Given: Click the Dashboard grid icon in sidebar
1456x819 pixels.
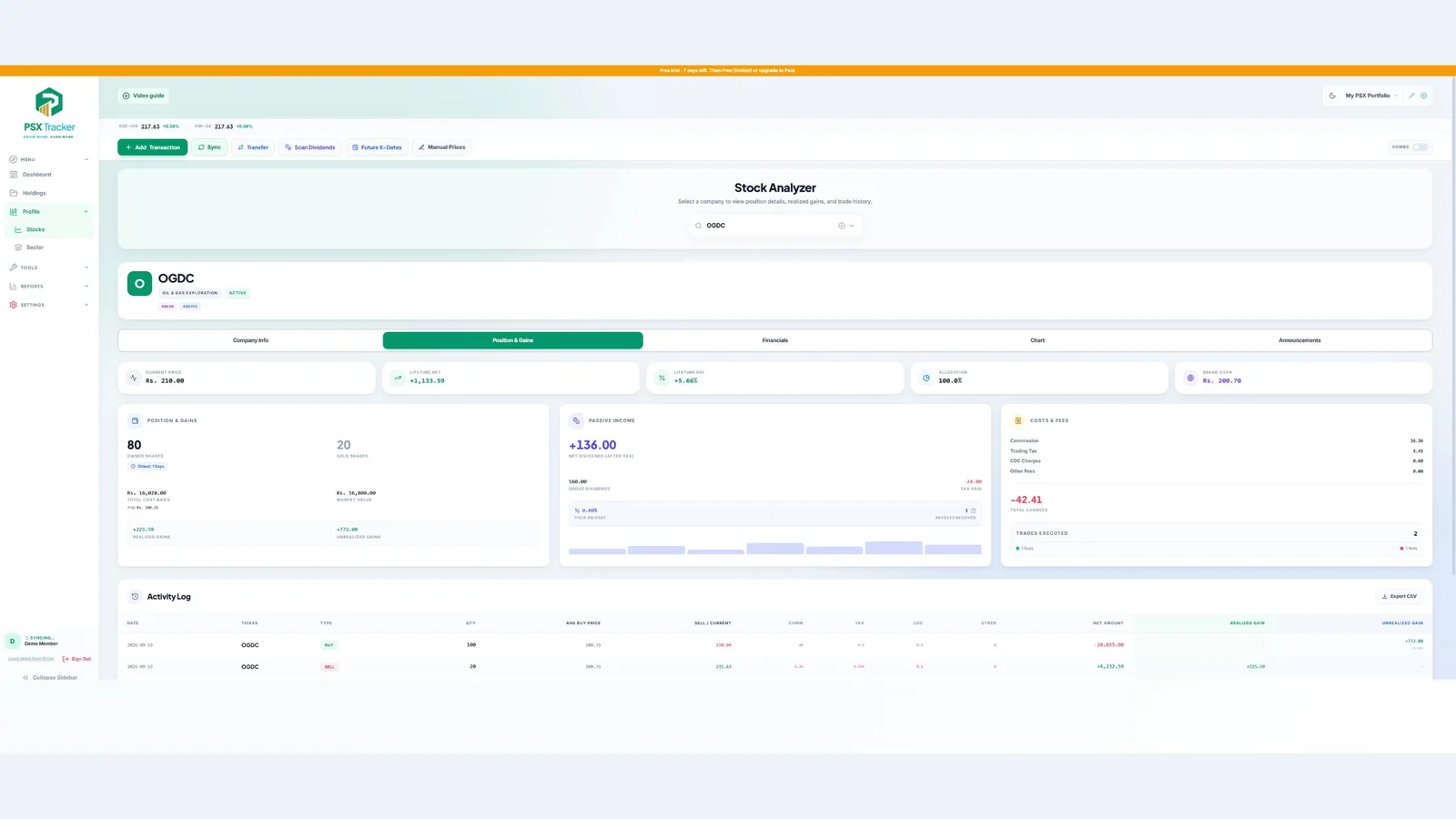Looking at the screenshot, I should [x=14, y=175].
